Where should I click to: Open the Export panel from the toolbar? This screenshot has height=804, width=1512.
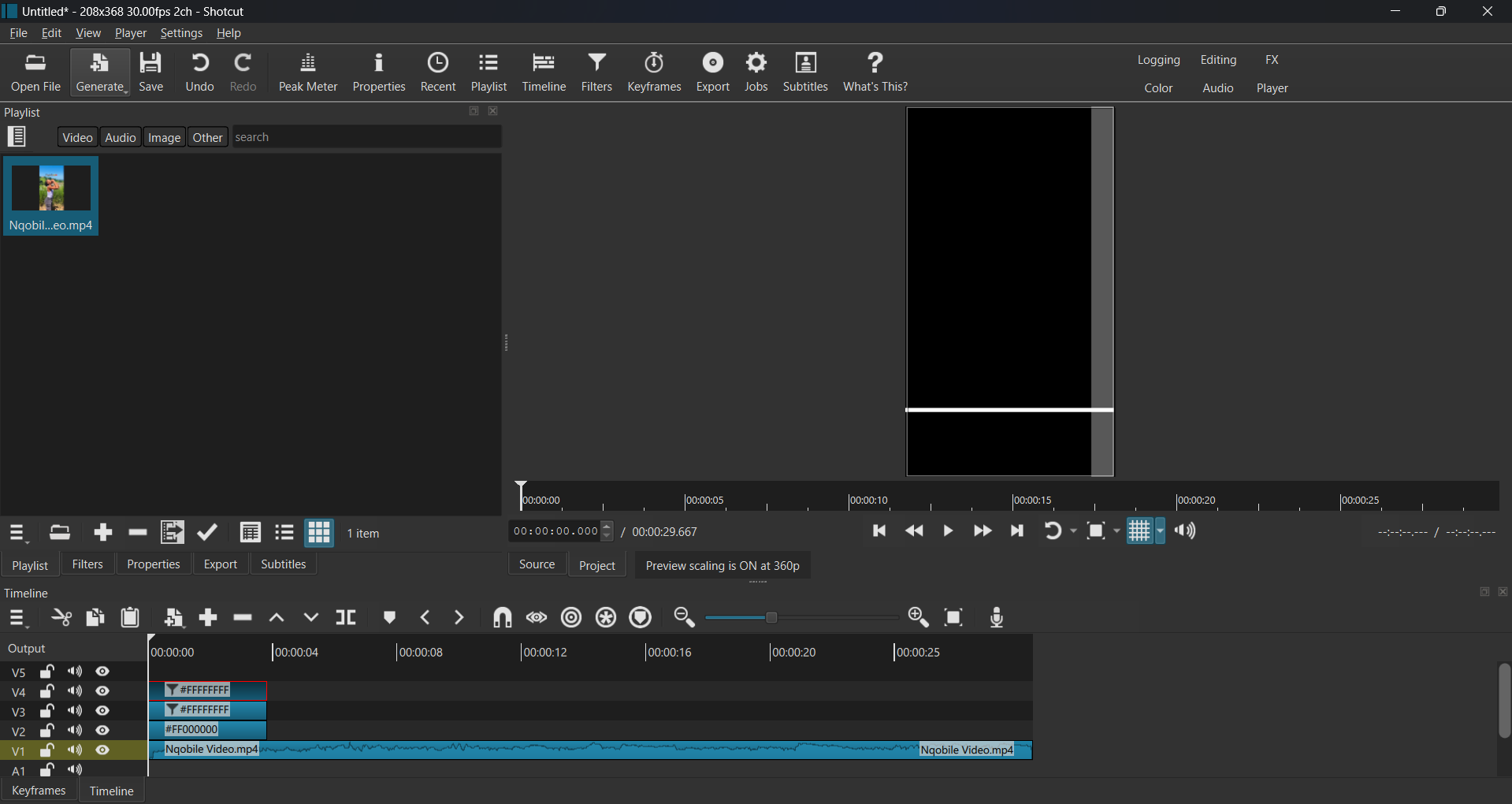[712, 73]
